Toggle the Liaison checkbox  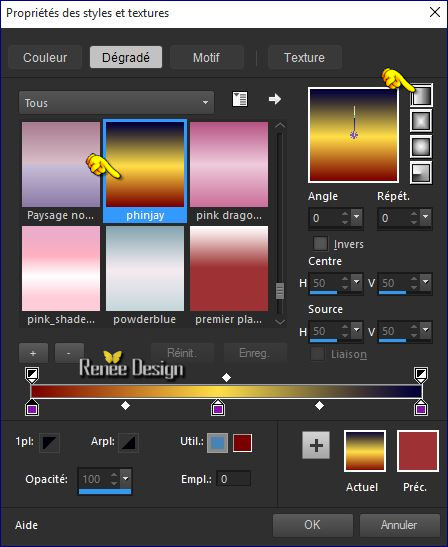coord(318,354)
